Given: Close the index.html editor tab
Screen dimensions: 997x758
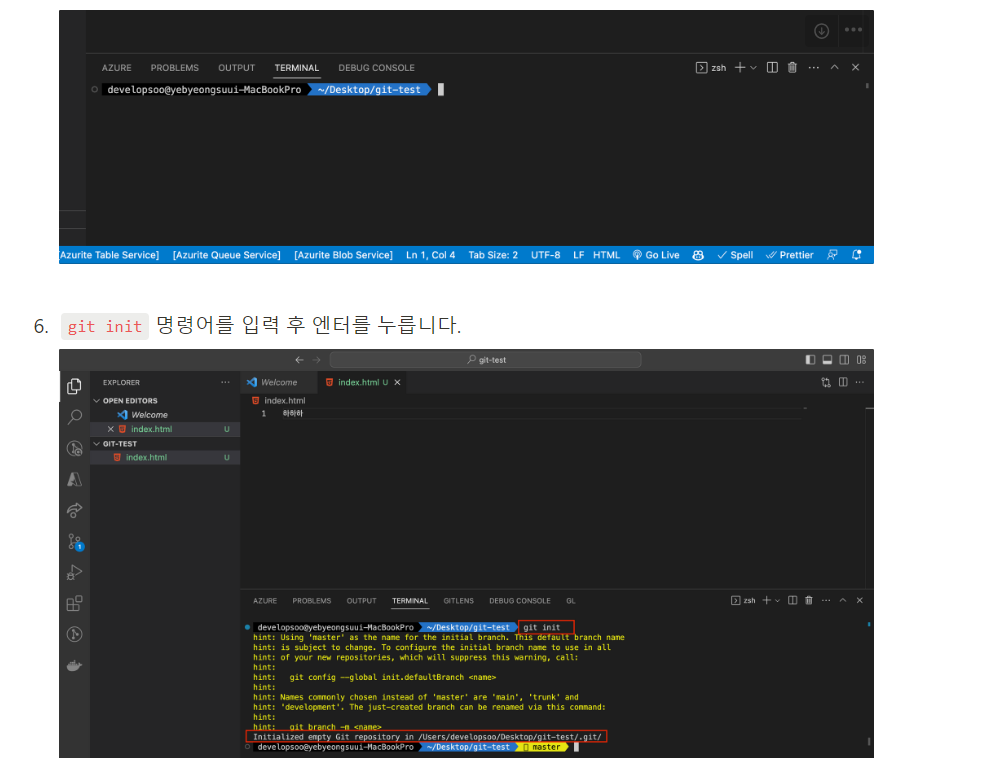Looking at the screenshot, I should (x=397, y=382).
